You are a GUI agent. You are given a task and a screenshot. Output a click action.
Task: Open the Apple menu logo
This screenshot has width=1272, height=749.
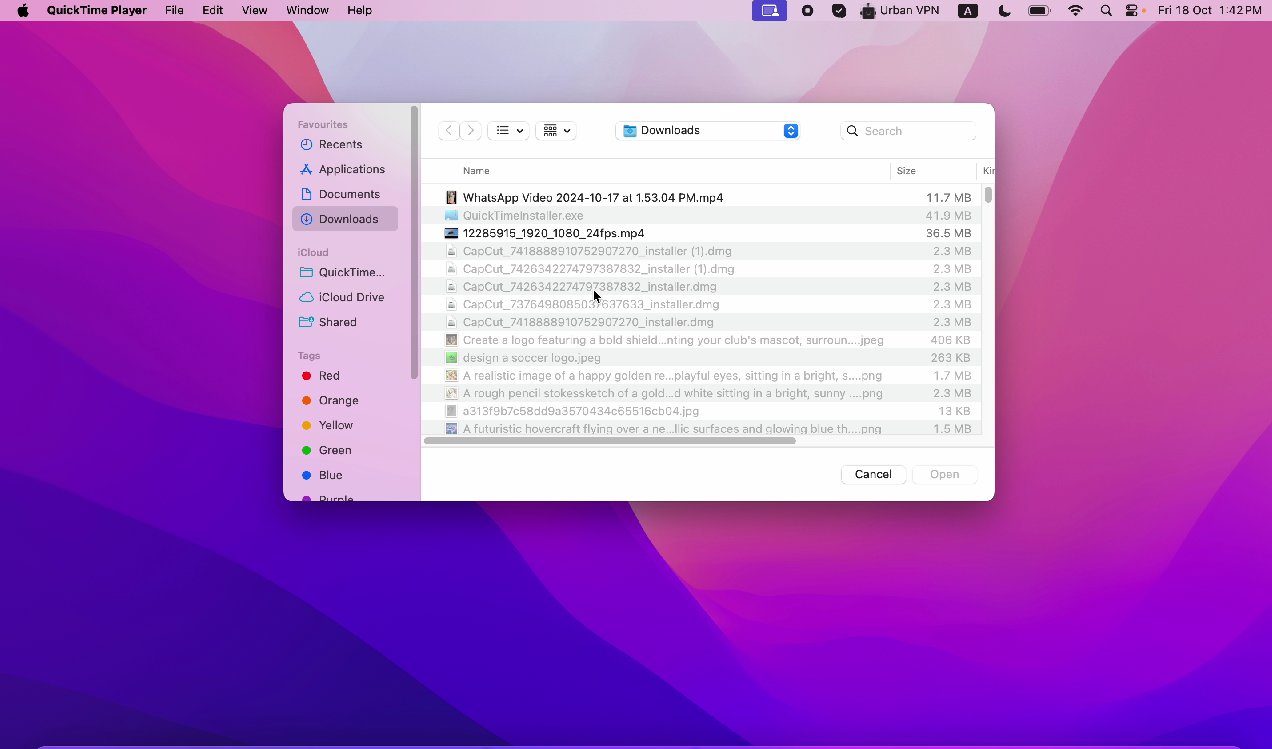click(22, 10)
